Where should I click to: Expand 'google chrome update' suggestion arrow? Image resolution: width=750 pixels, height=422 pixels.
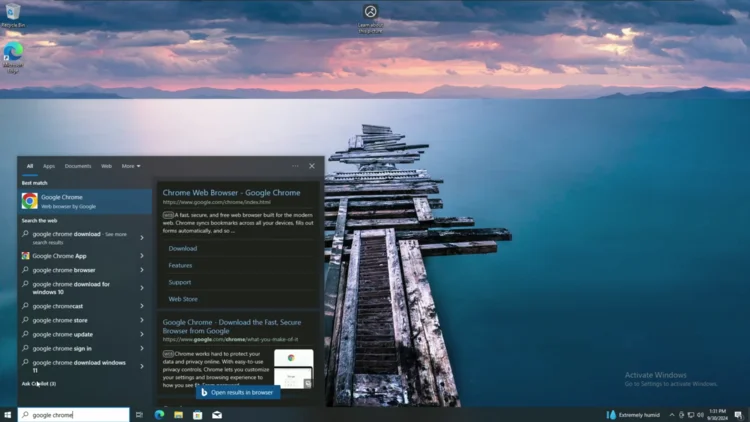point(142,334)
